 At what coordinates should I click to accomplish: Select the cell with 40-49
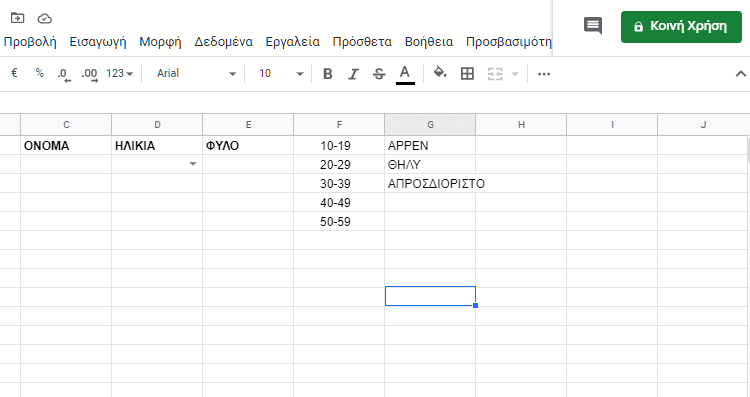point(339,203)
